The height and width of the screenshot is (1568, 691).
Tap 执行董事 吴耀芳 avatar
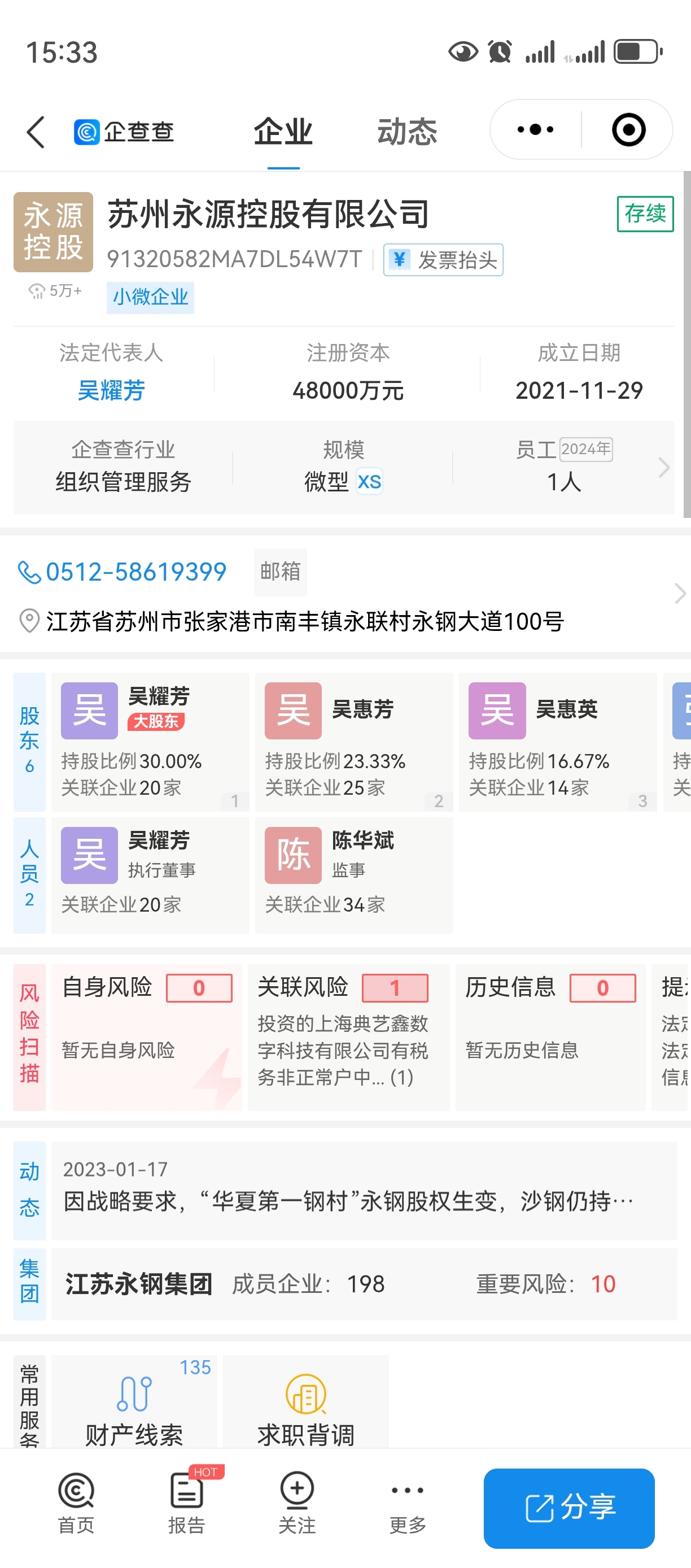tap(89, 855)
